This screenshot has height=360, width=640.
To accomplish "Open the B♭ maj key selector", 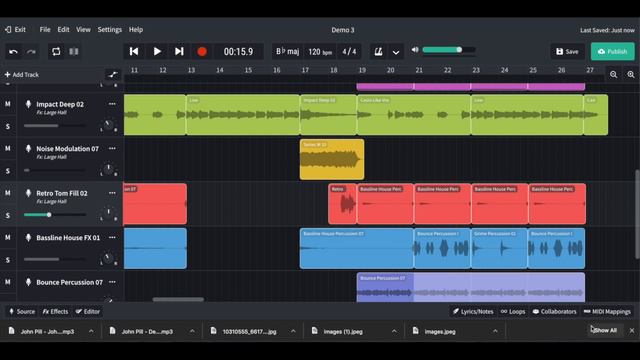I will [x=287, y=51].
